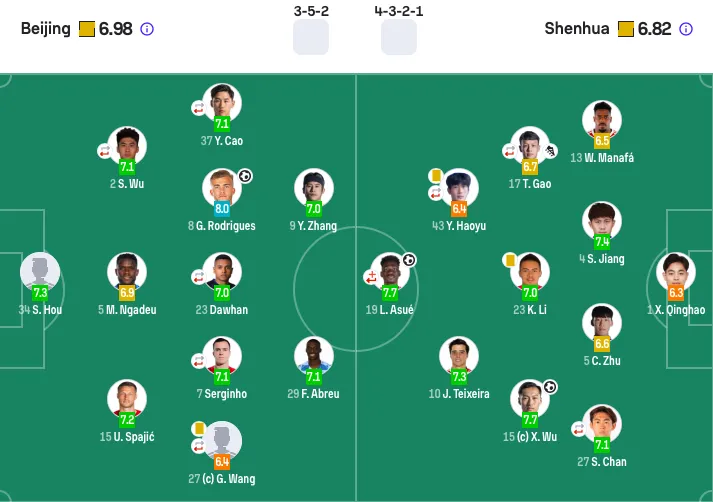
Task: Click yellow card icon on Y. Haoyu
Action: tap(437, 176)
